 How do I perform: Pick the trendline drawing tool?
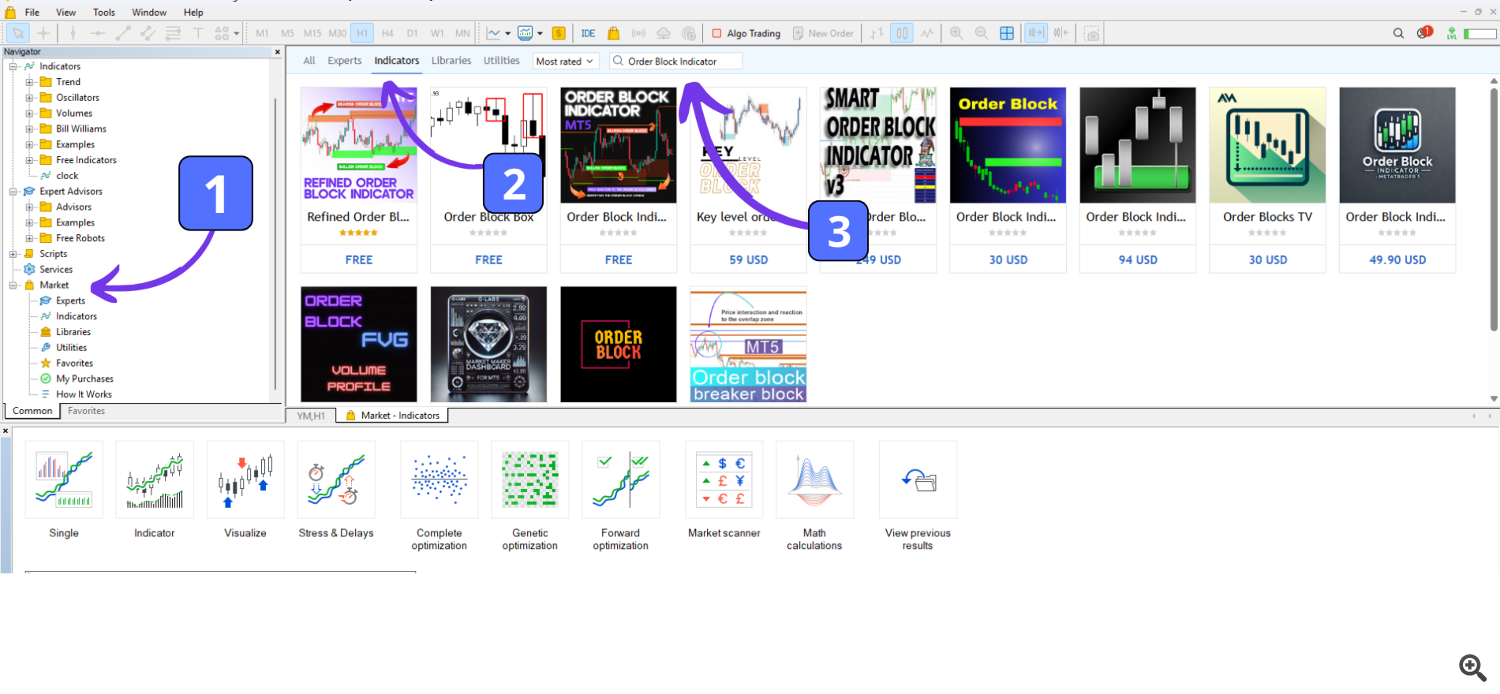123,33
